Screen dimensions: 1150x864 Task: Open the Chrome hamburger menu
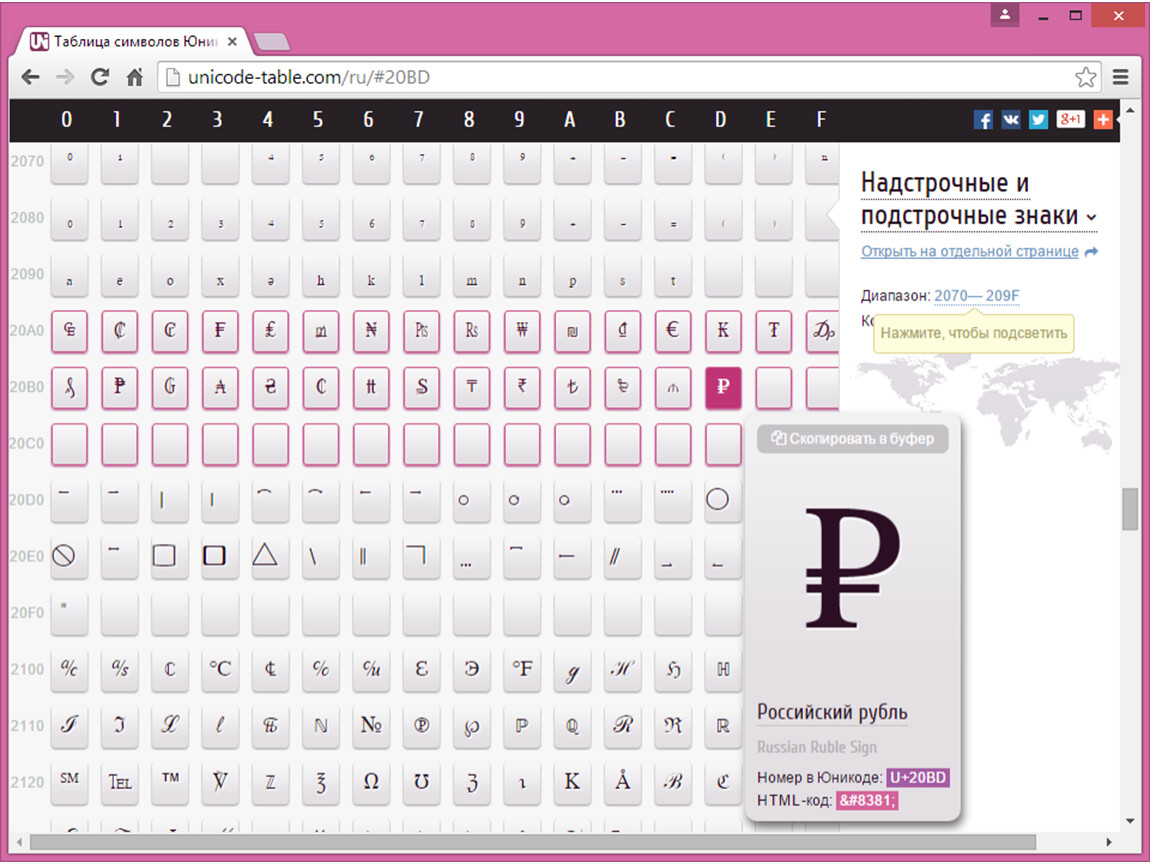(x=1121, y=77)
